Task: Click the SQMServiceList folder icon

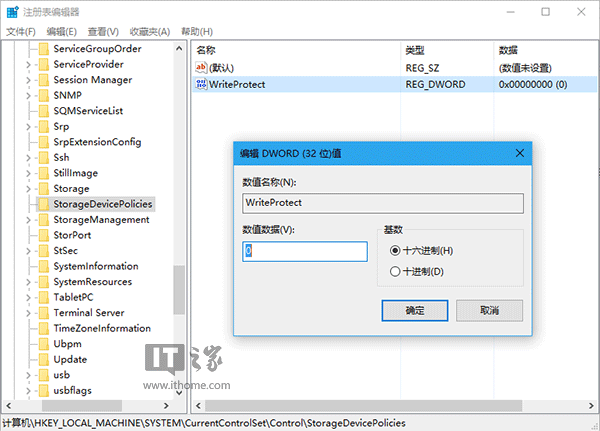Action: [44, 111]
